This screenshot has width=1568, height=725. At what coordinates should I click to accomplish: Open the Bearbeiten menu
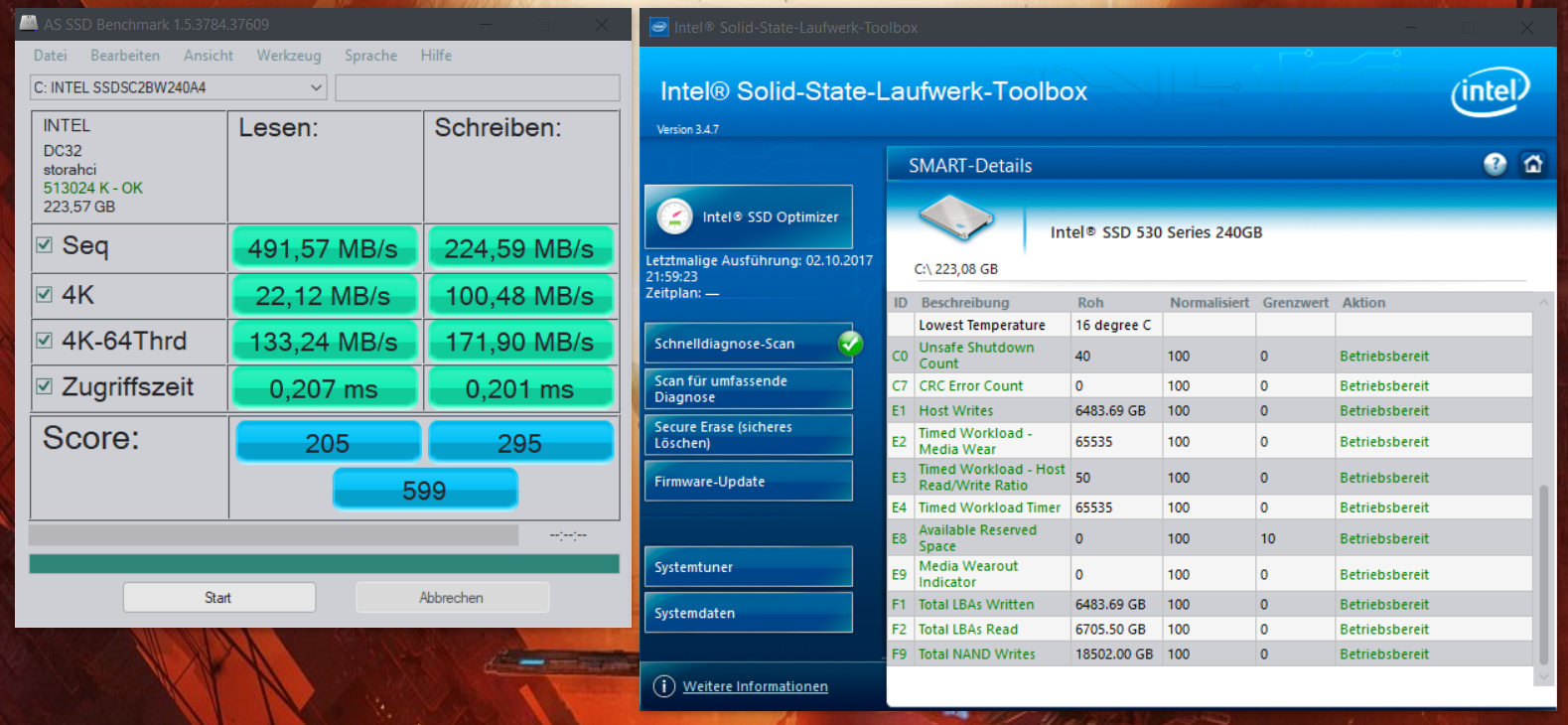tap(125, 56)
